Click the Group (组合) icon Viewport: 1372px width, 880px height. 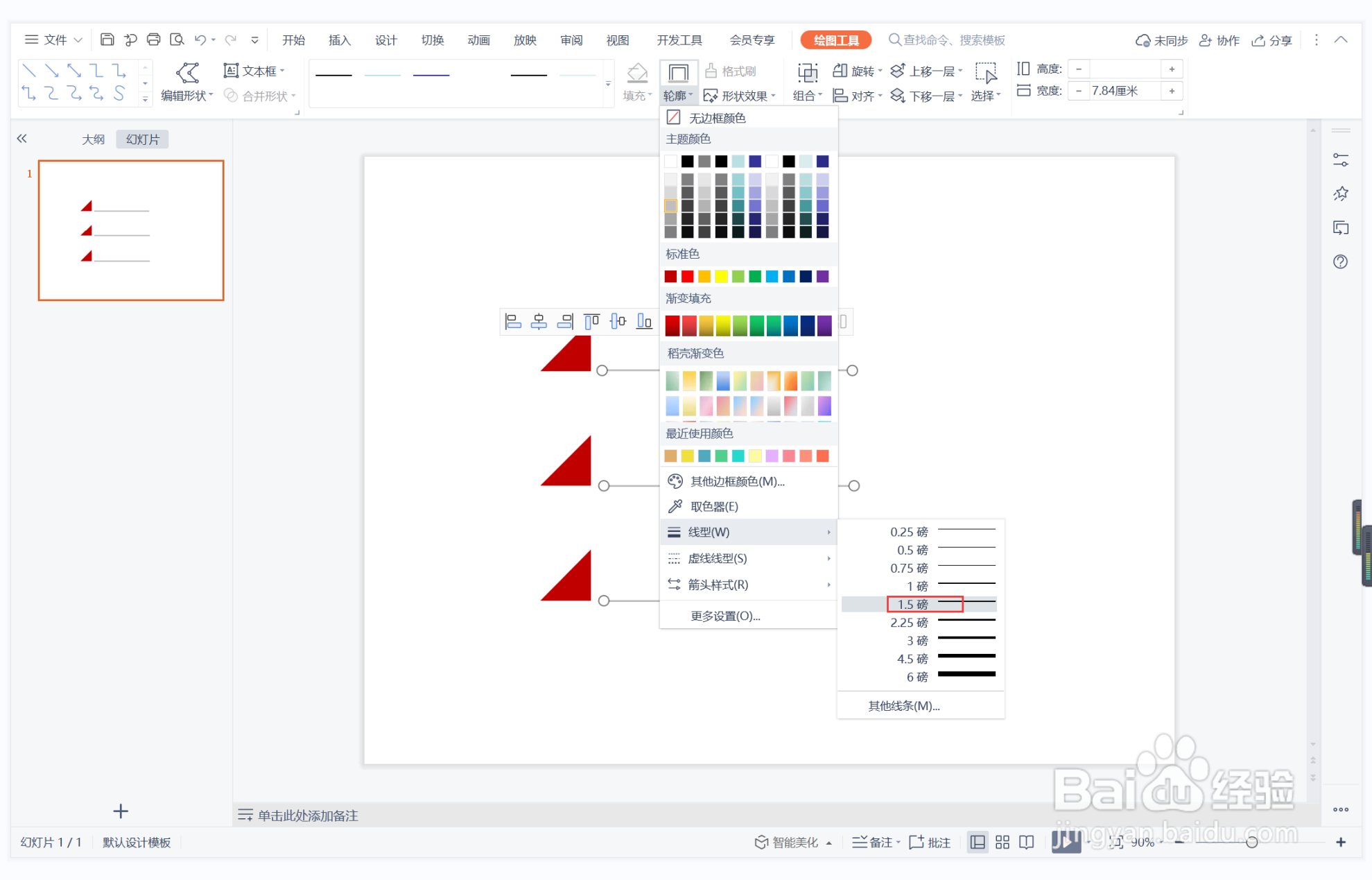point(807,73)
